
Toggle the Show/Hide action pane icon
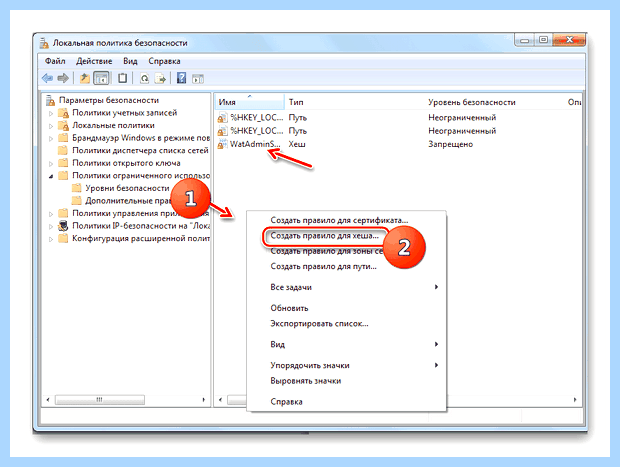click(198, 79)
